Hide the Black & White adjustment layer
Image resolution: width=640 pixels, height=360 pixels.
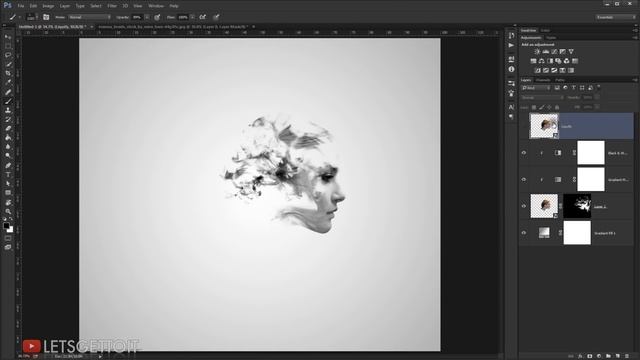(524, 153)
